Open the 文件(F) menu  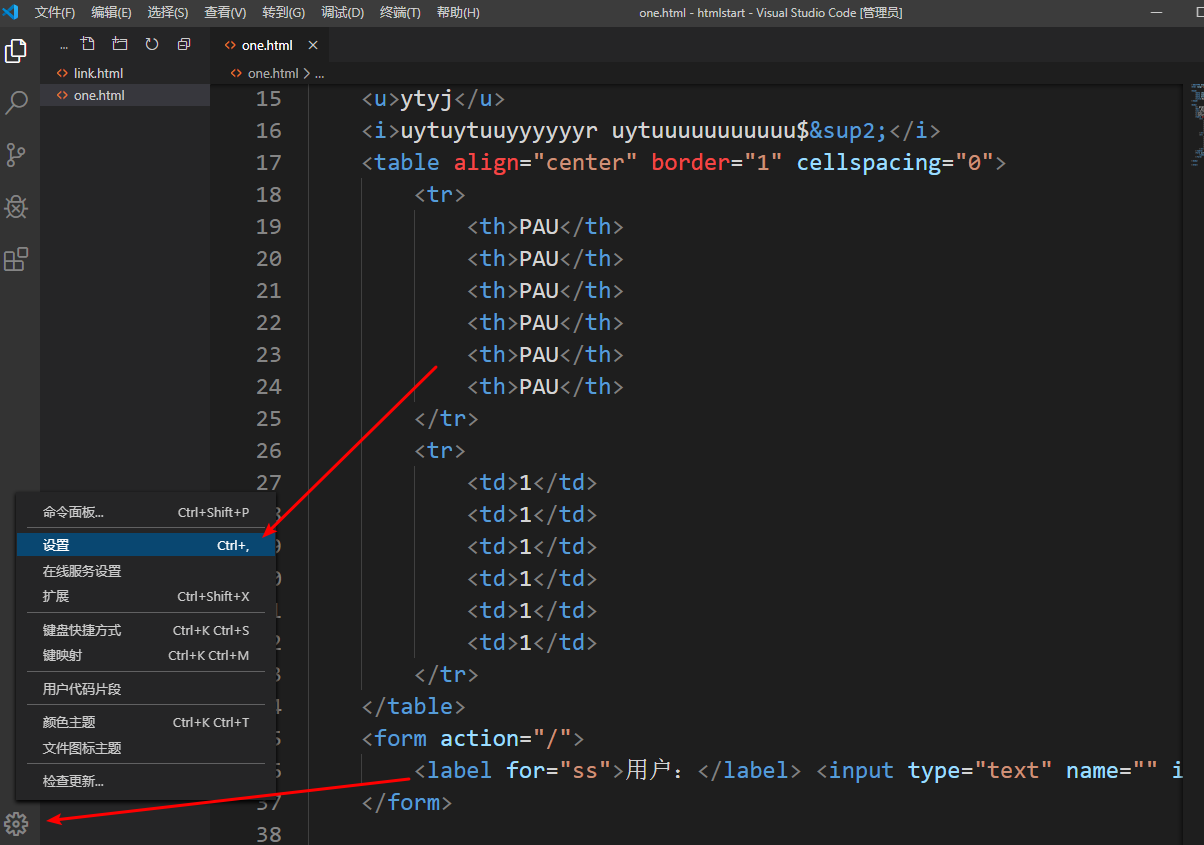(55, 12)
